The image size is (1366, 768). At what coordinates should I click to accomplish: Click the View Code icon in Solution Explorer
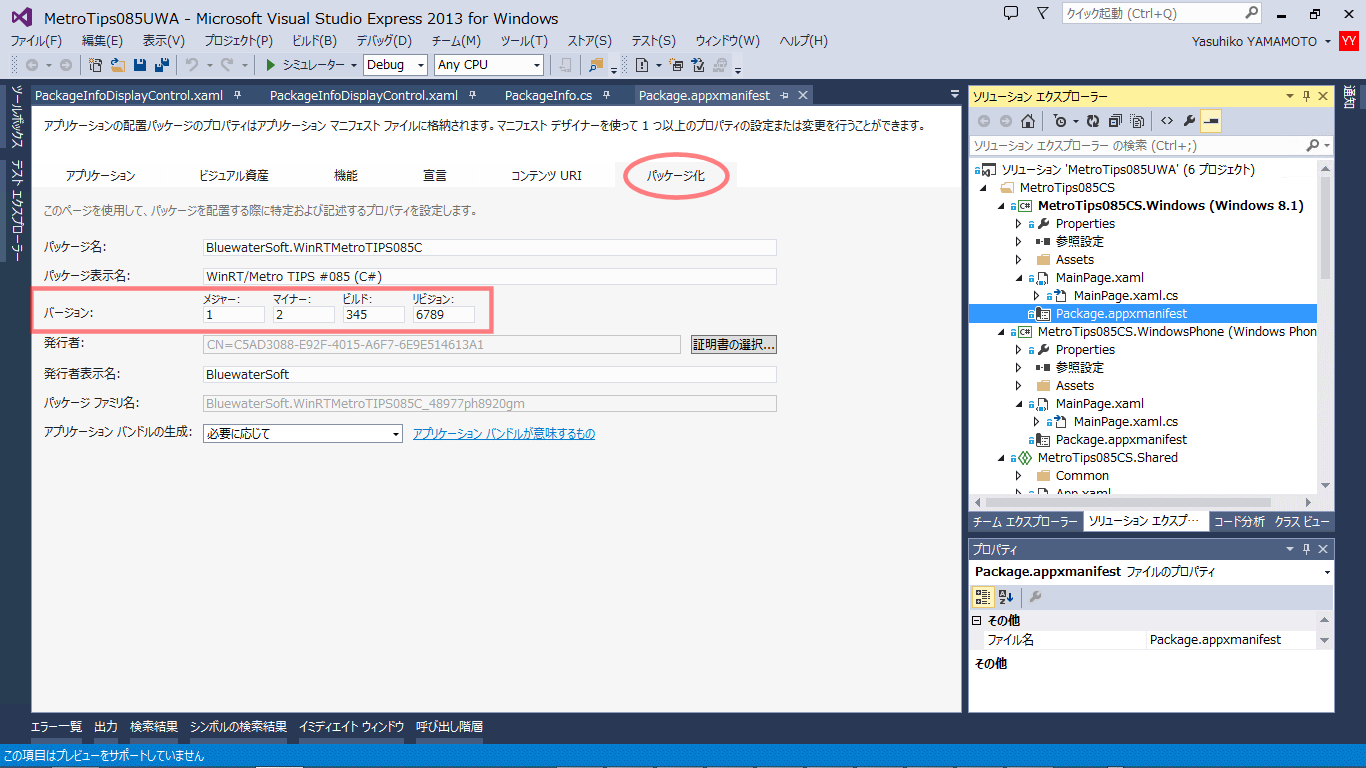click(x=1166, y=121)
